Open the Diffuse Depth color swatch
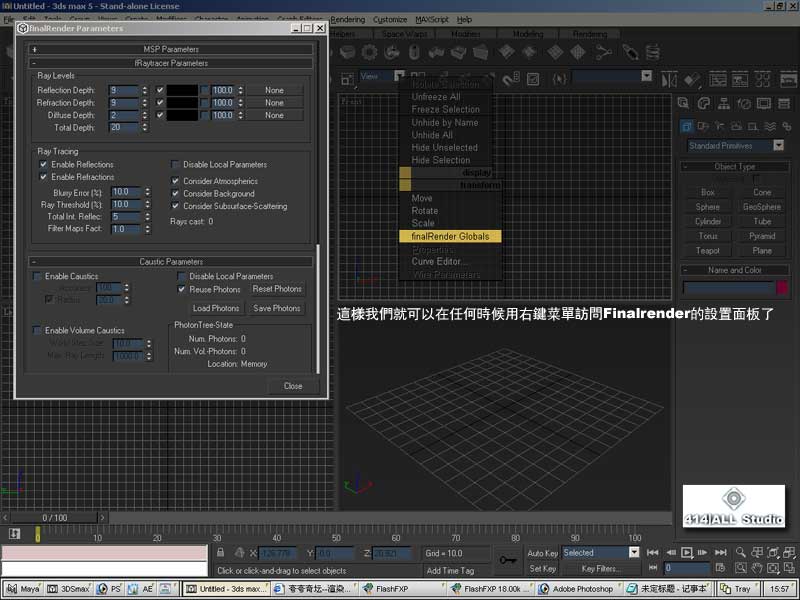This screenshot has height=600, width=800. coord(183,115)
